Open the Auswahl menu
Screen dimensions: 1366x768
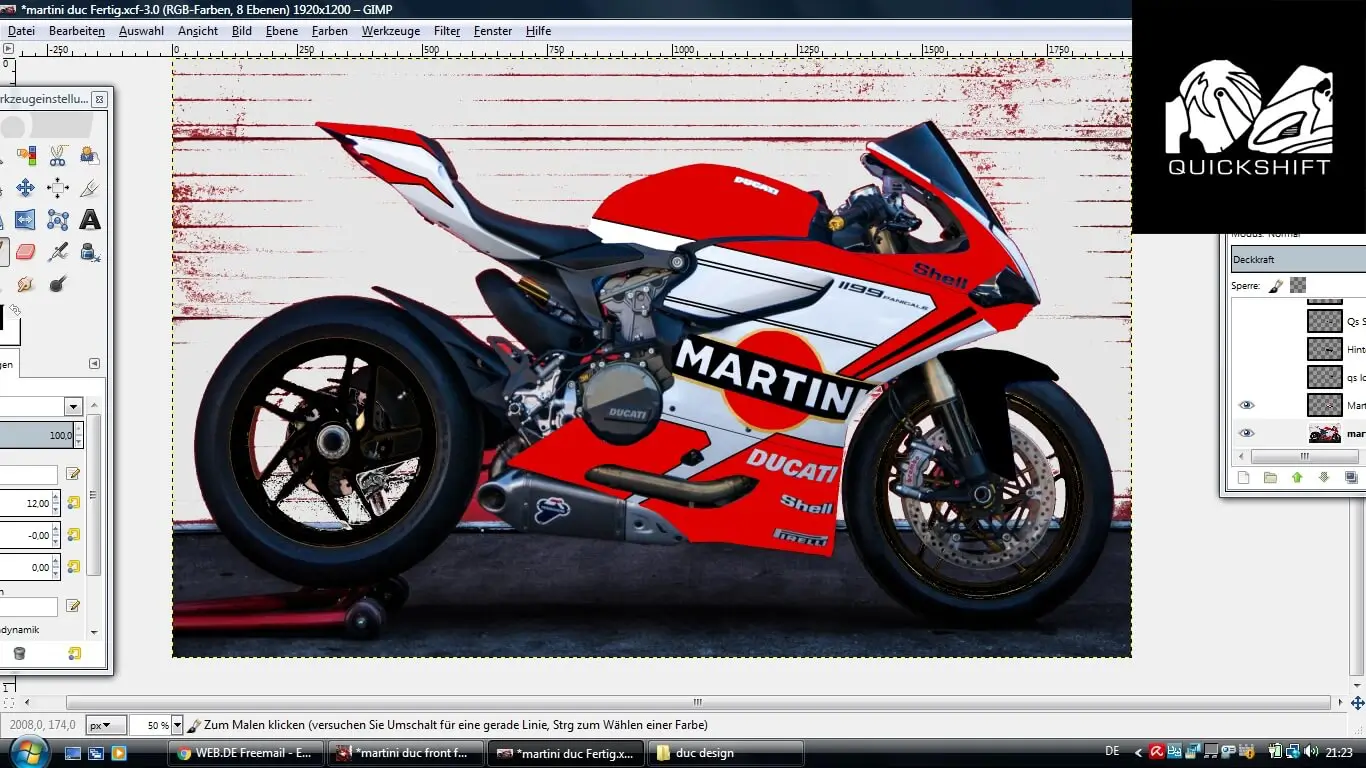click(141, 31)
